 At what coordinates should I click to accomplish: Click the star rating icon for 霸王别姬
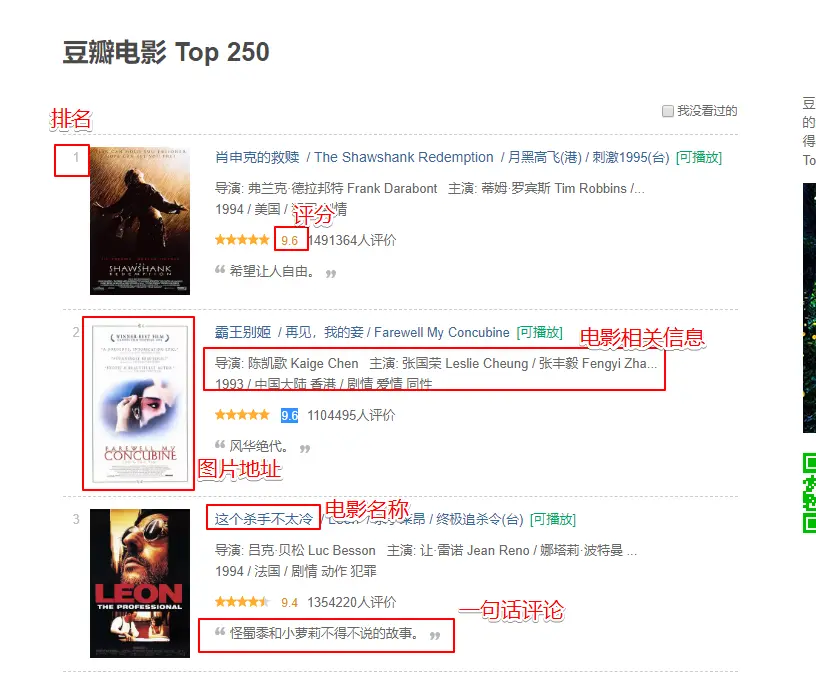243,415
